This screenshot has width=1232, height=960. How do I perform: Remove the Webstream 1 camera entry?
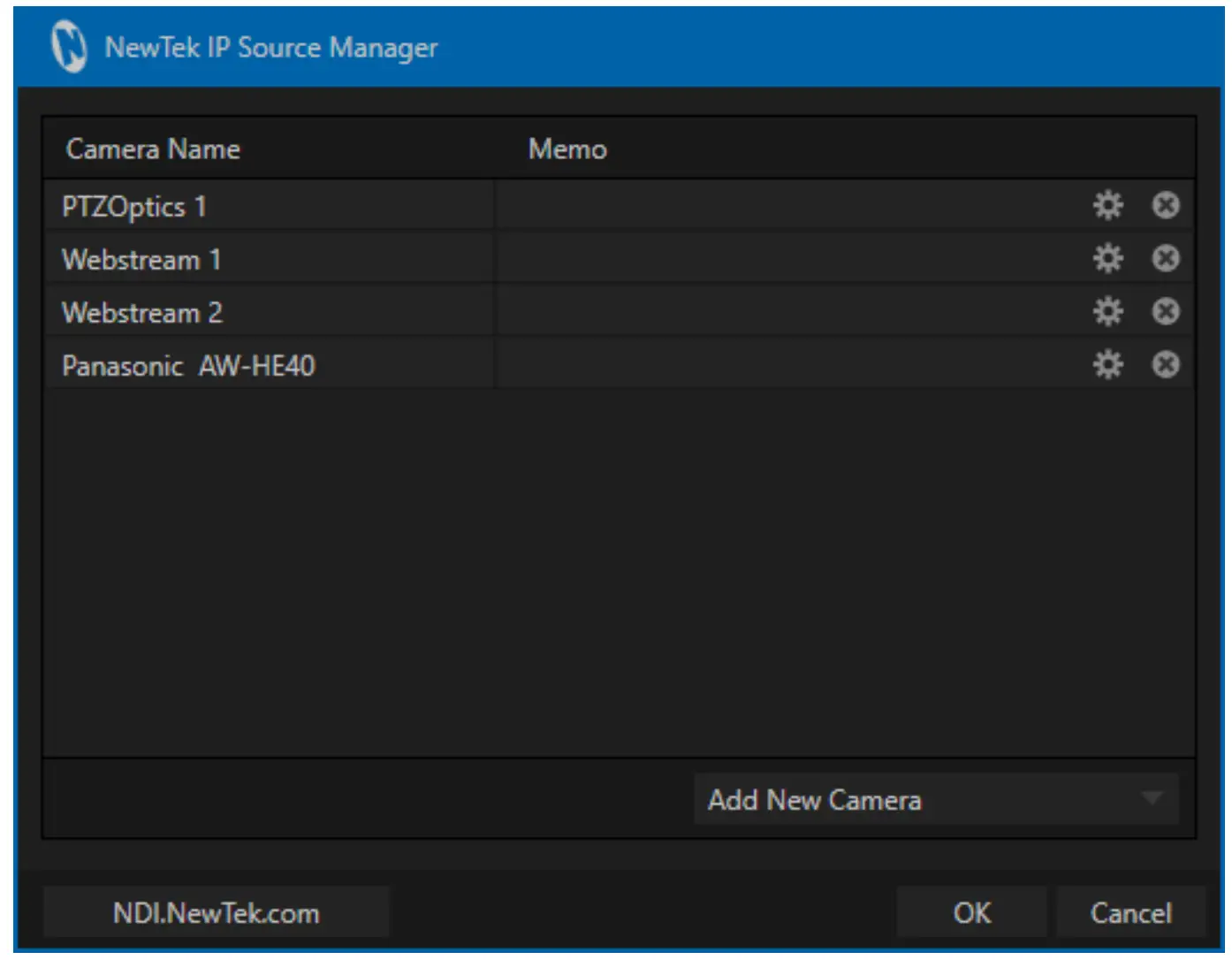tap(1165, 258)
